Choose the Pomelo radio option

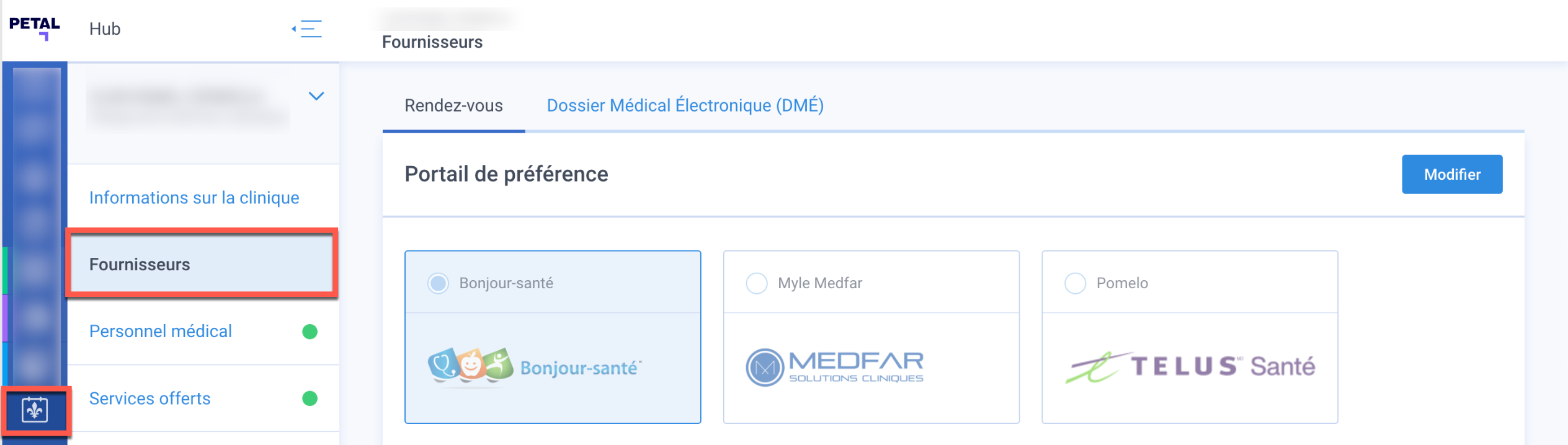pos(1075,283)
